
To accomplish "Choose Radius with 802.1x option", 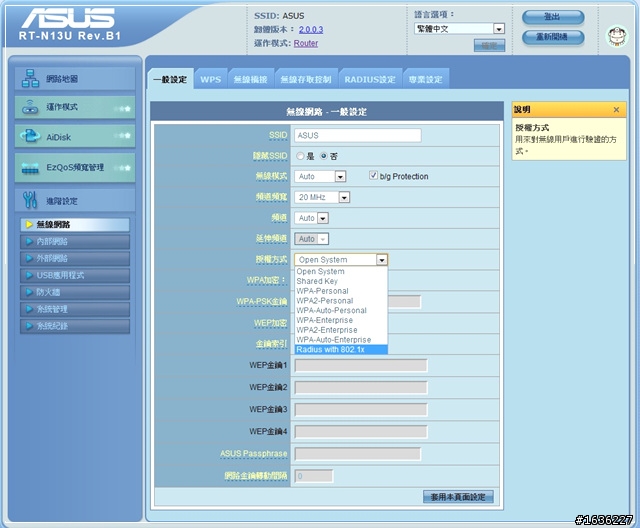I will (x=341, y=350).
